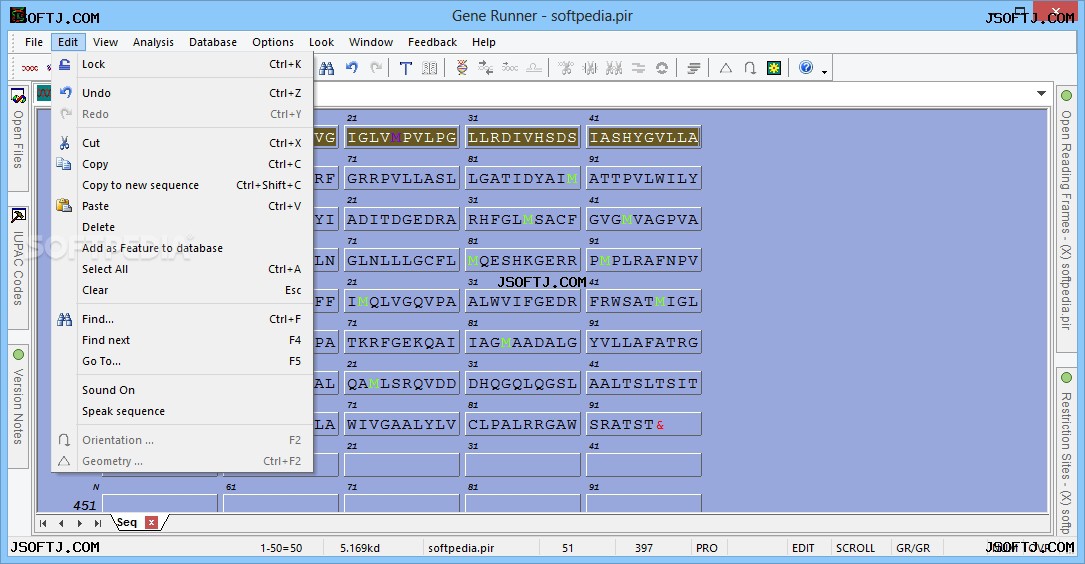Image resolution: width=1085 pixels, height=564 pixels.
Task: Open help with the blue question icon
Action: point(805,67)
